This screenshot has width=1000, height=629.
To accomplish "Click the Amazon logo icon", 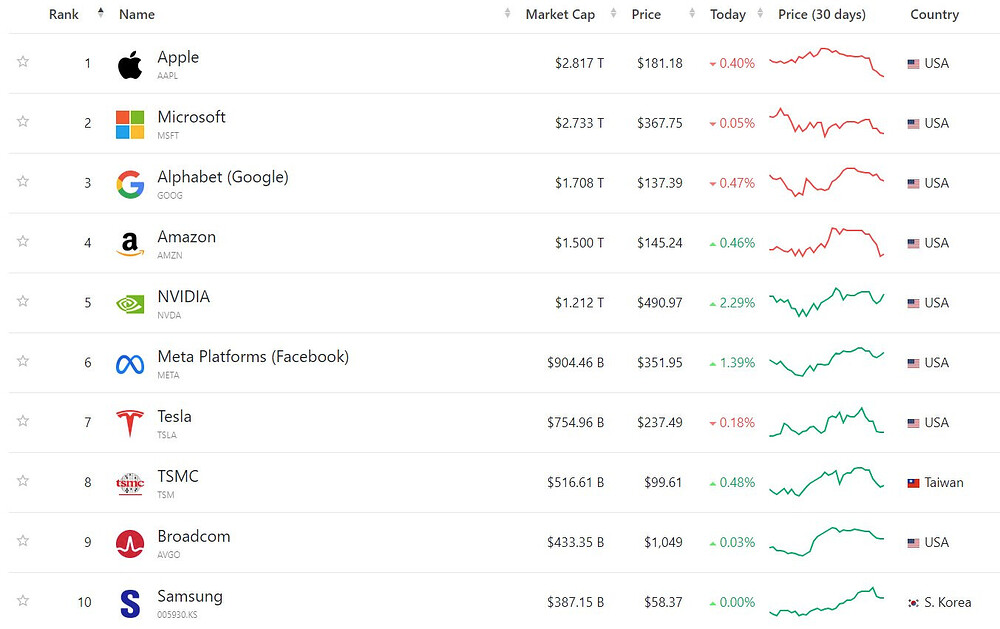I will [x=130, y=244].
